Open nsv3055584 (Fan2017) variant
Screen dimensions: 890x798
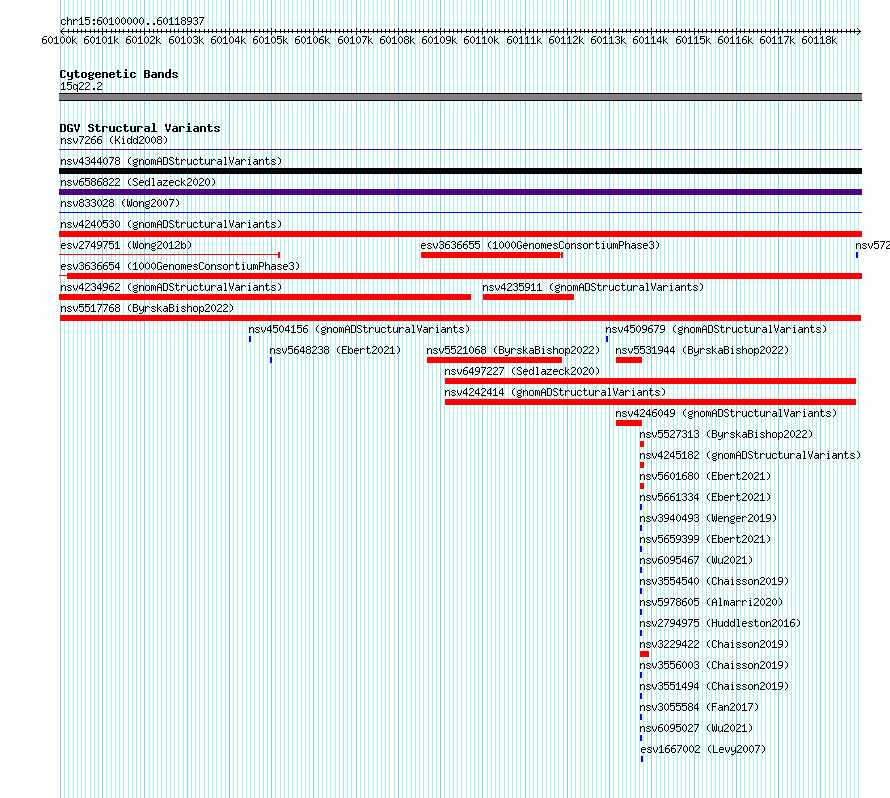699,707
